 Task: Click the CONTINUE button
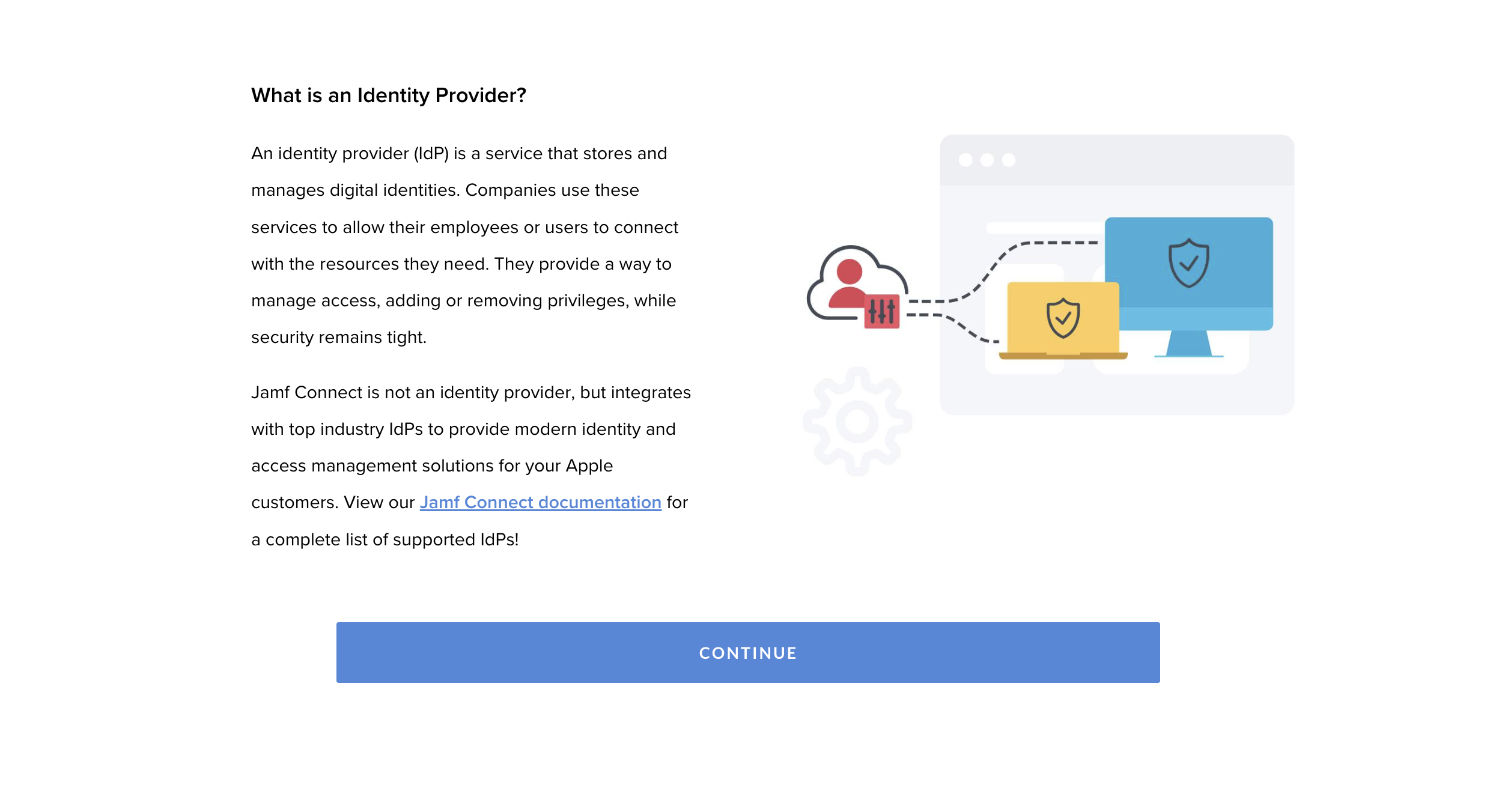pos(748,652)
